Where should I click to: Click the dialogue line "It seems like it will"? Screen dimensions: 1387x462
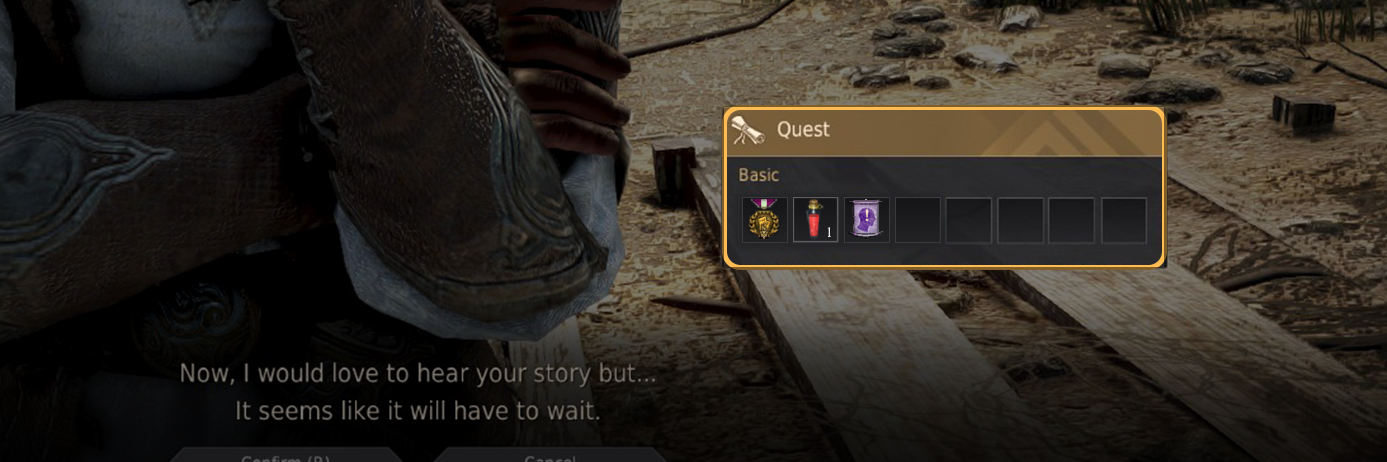coord(418,411)
